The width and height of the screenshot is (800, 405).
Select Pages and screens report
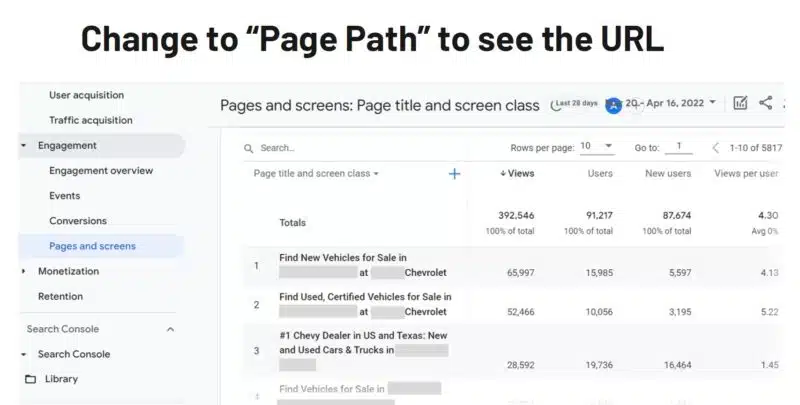coord(92,246)
